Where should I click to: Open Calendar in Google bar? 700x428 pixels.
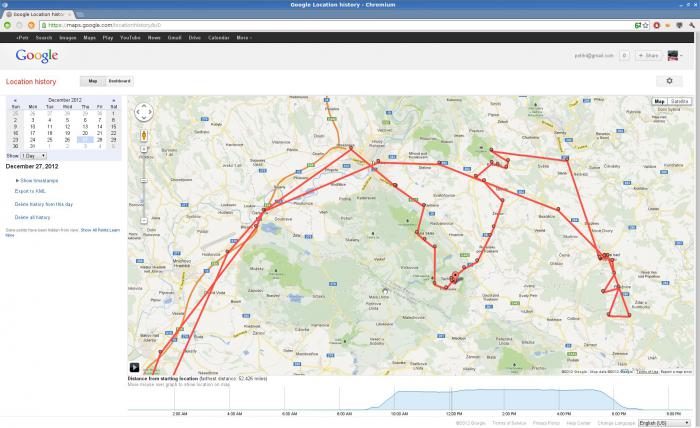point(219,38)
